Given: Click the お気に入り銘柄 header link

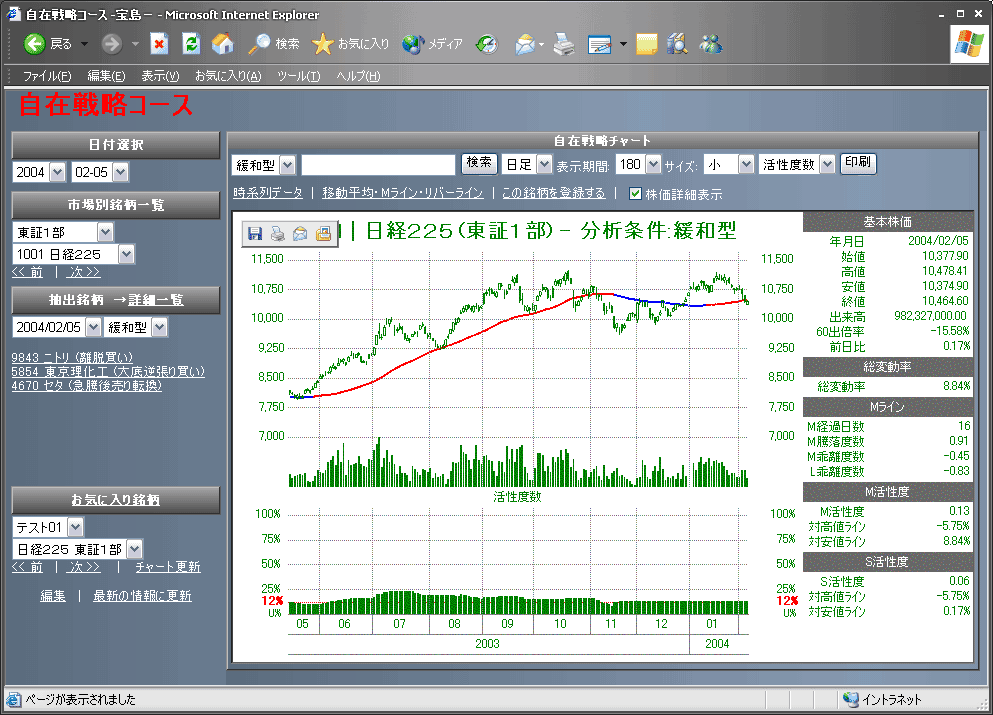Looking at the screenshot, I should pos(115,500).
